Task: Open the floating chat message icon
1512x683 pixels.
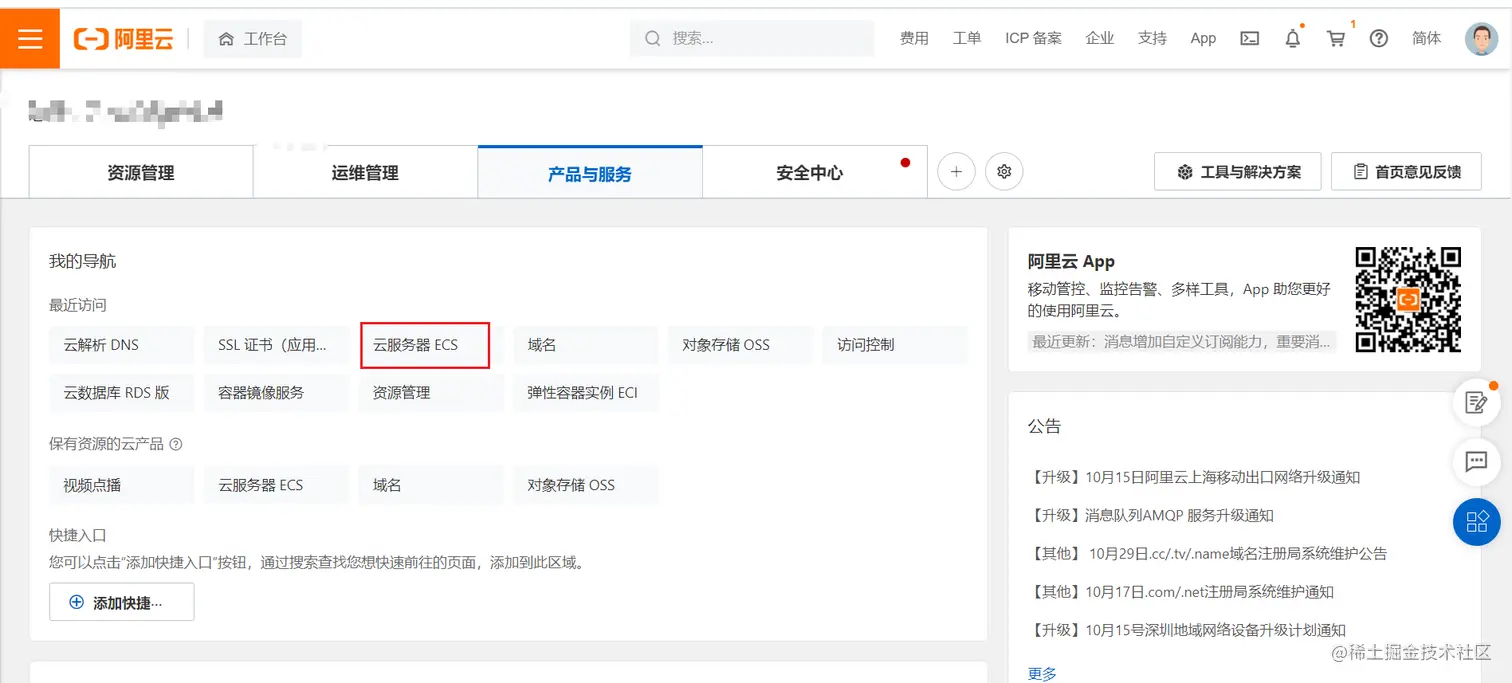Action: (1476, 462)
